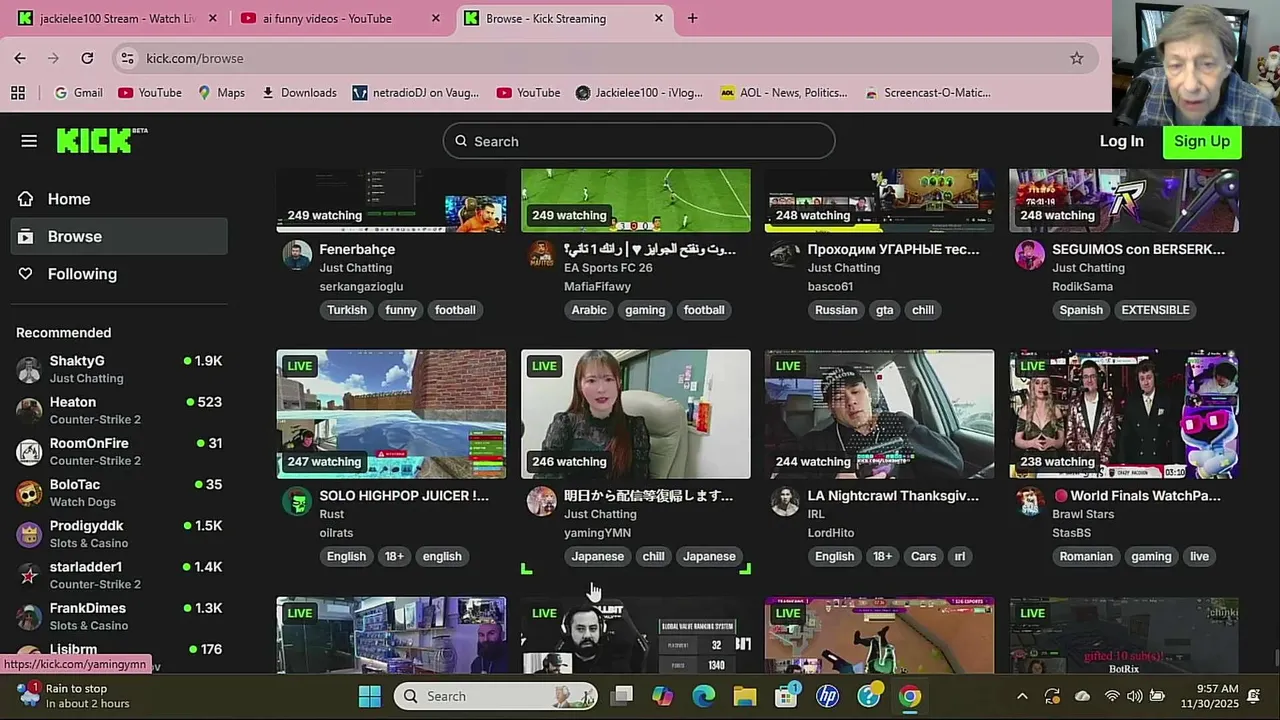Open the Kick hamburger menu
This screenshot has width=1280, height=720.
coord(29,141)
